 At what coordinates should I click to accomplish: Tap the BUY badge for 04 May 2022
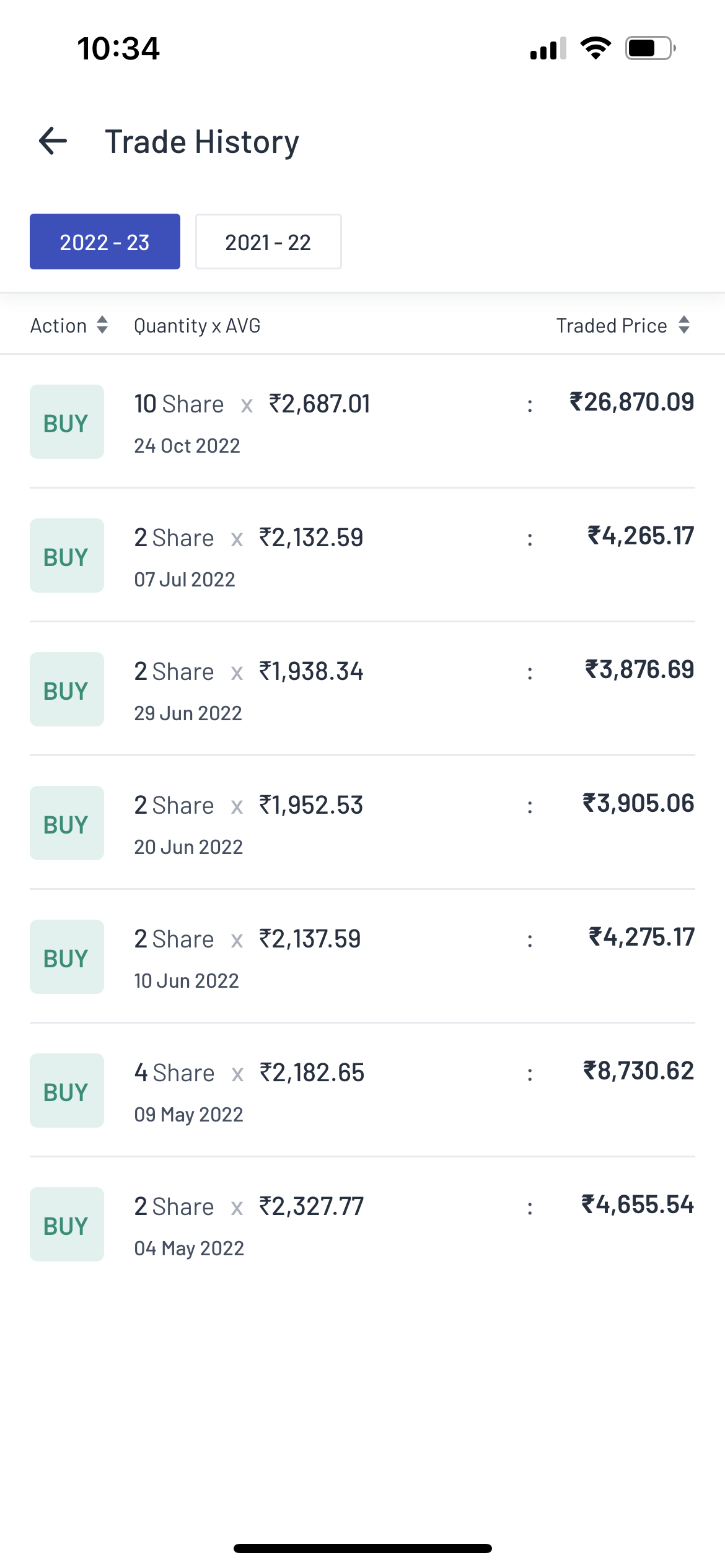click(66, 1225)
